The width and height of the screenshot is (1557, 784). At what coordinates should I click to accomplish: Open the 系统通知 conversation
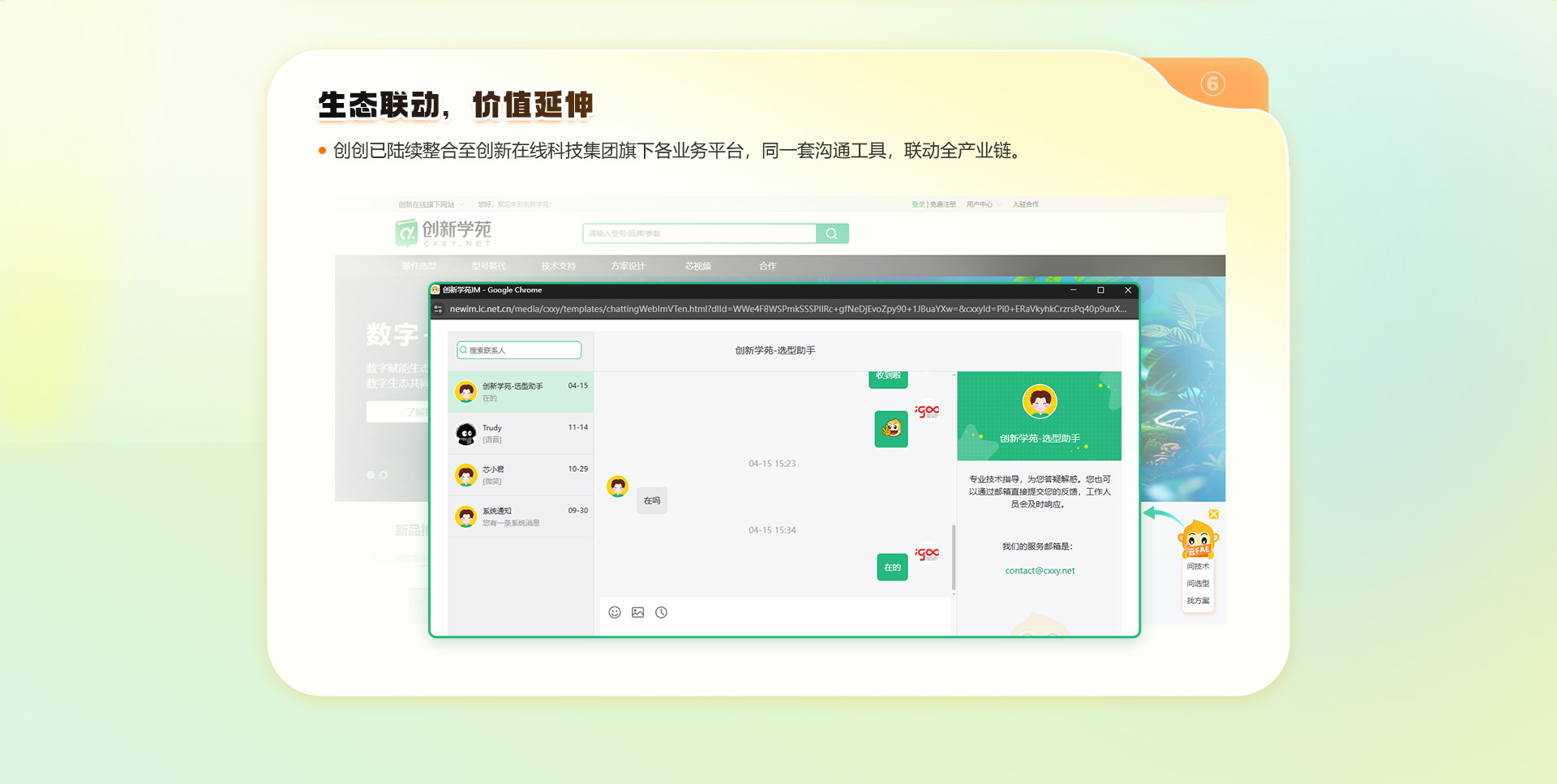[x=521, y=516]
